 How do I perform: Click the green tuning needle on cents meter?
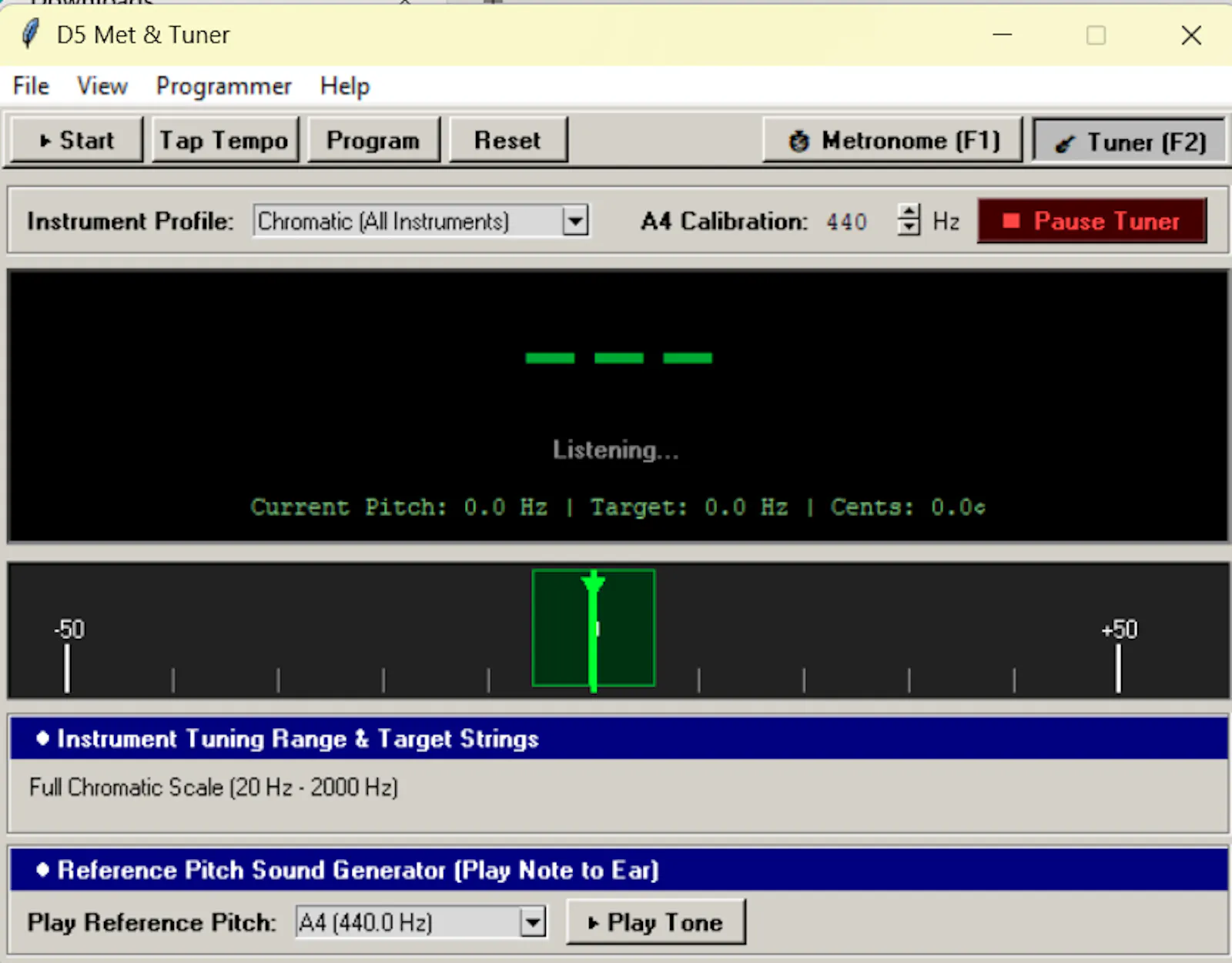pos(593,631)
